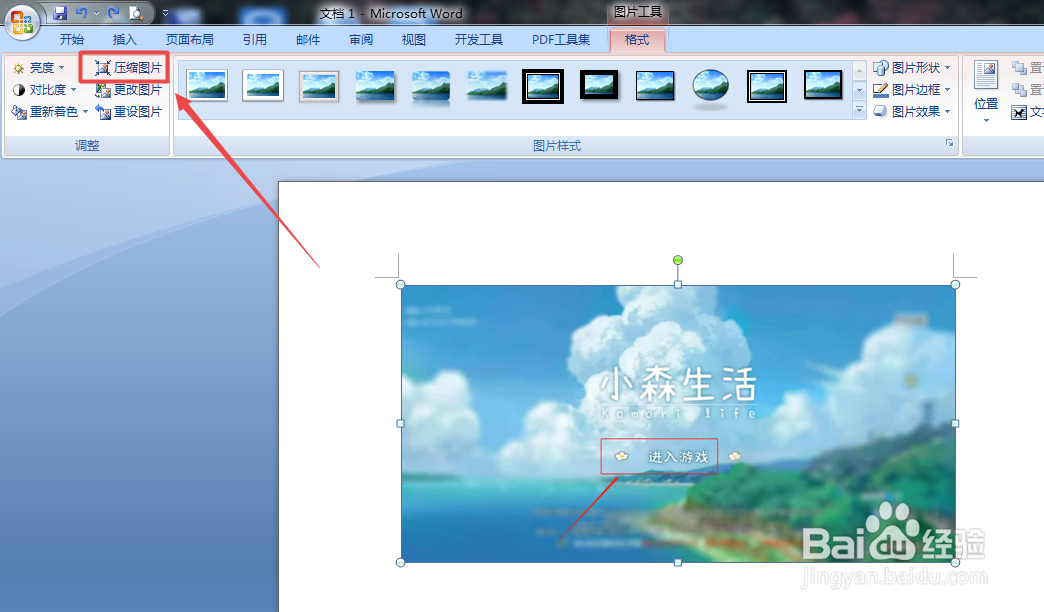
Task: Redo action in Quick Access toolbar
Action: (x=114, y=13)
